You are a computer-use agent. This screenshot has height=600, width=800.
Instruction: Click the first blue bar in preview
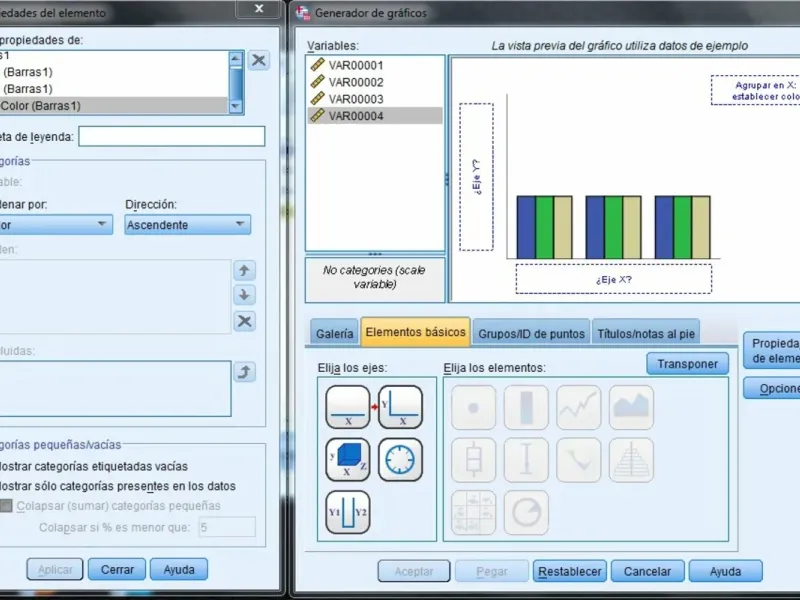(526, 227)
